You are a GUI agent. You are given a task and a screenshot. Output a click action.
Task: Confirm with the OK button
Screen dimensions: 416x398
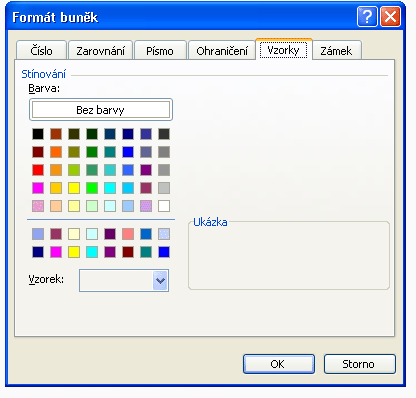(x=279, y=364)
